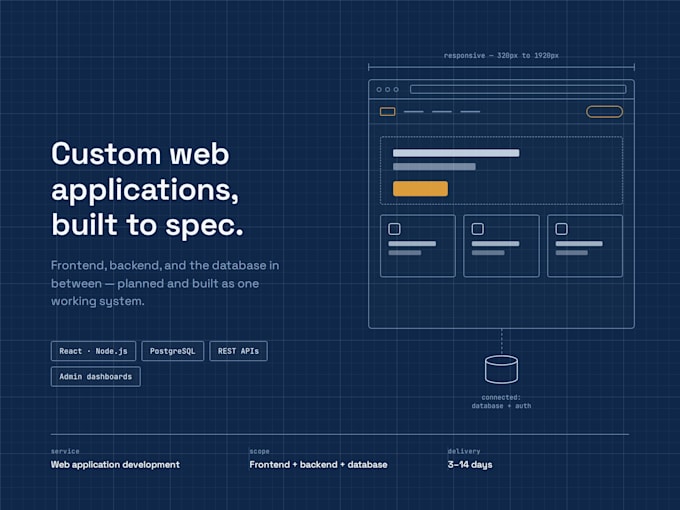Screen dimensions: 680x510
Task: Click the PostgreSQL tag
Action: (173, 351)
